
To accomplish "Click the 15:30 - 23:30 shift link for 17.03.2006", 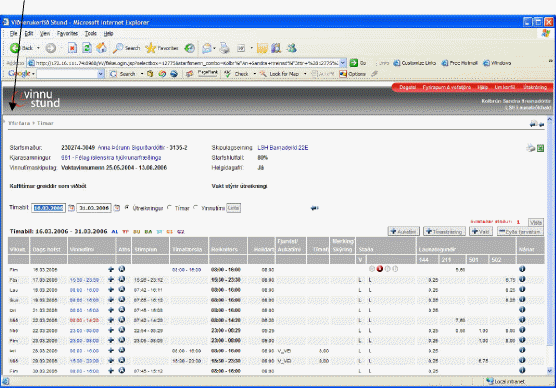I will click(x=84, y=280).
